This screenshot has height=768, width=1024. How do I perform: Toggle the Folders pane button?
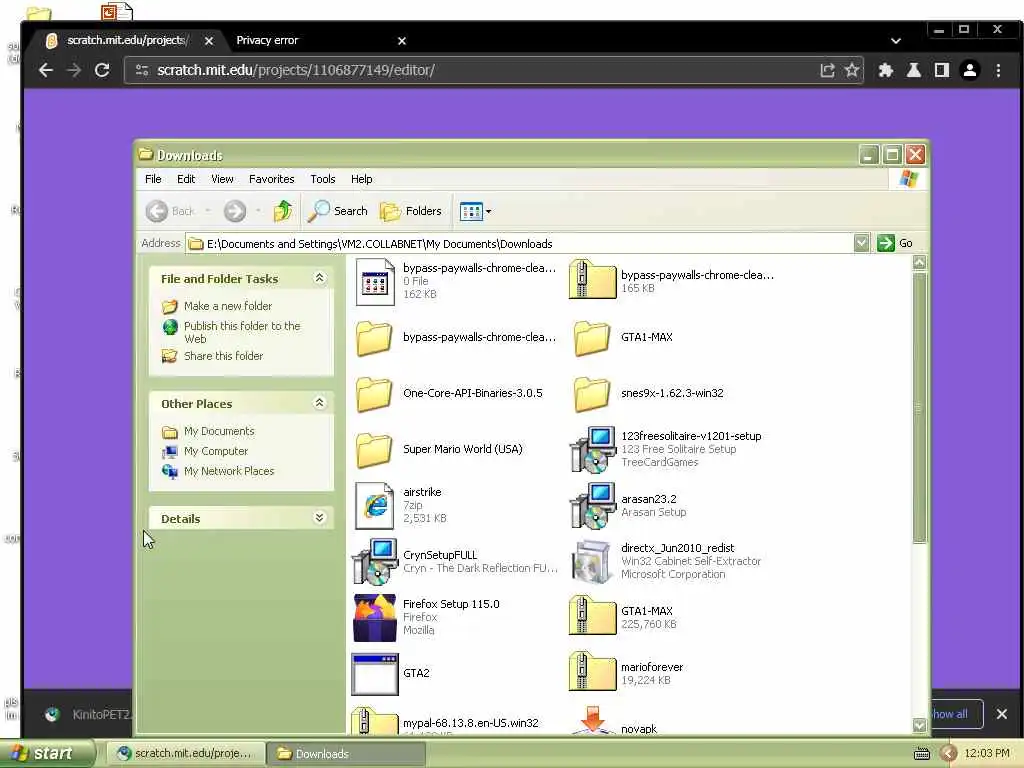(411, 211)
